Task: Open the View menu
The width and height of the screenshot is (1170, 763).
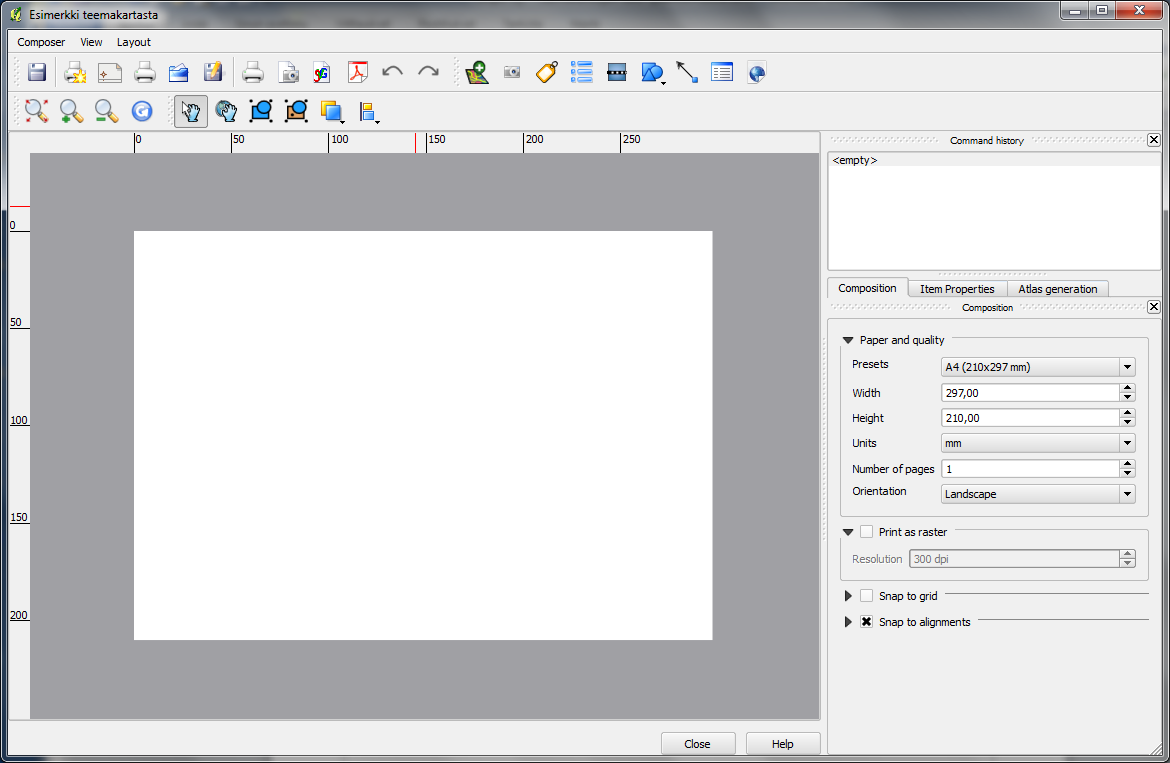Action: coord(91,43)
